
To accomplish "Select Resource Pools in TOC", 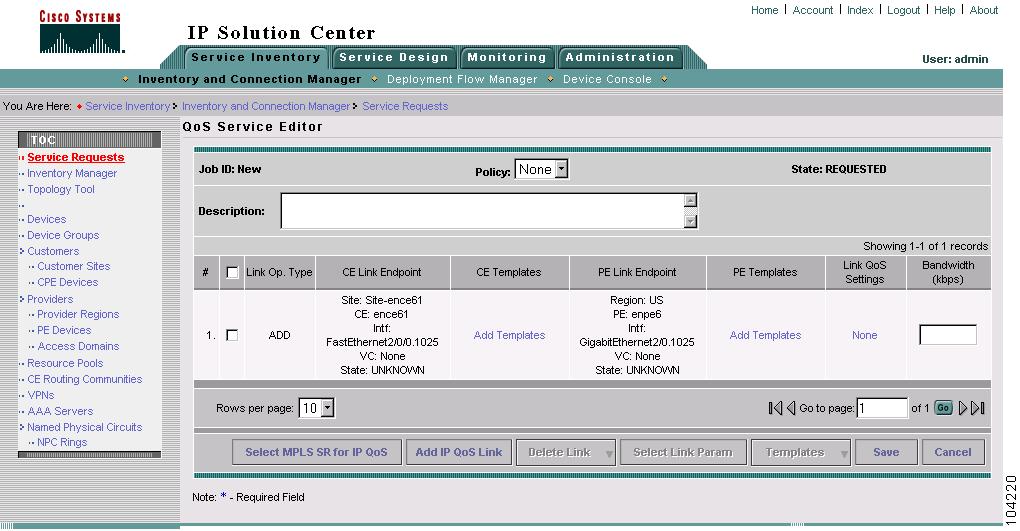I will click(x=65, y=363).
